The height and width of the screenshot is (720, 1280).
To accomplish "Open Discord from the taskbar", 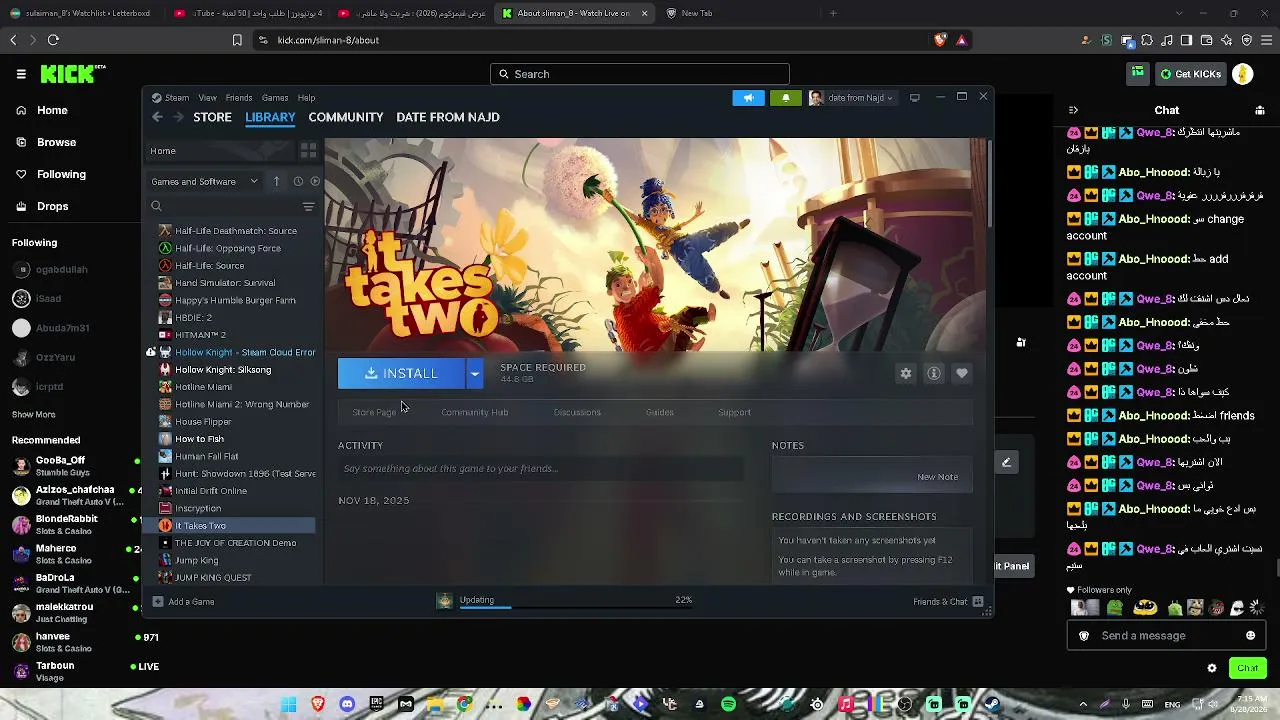I will coord(347,704).
